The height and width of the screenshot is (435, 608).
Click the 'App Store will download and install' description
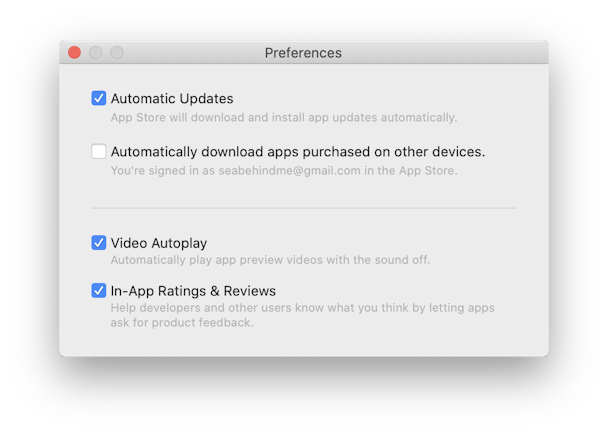[284, 117]
